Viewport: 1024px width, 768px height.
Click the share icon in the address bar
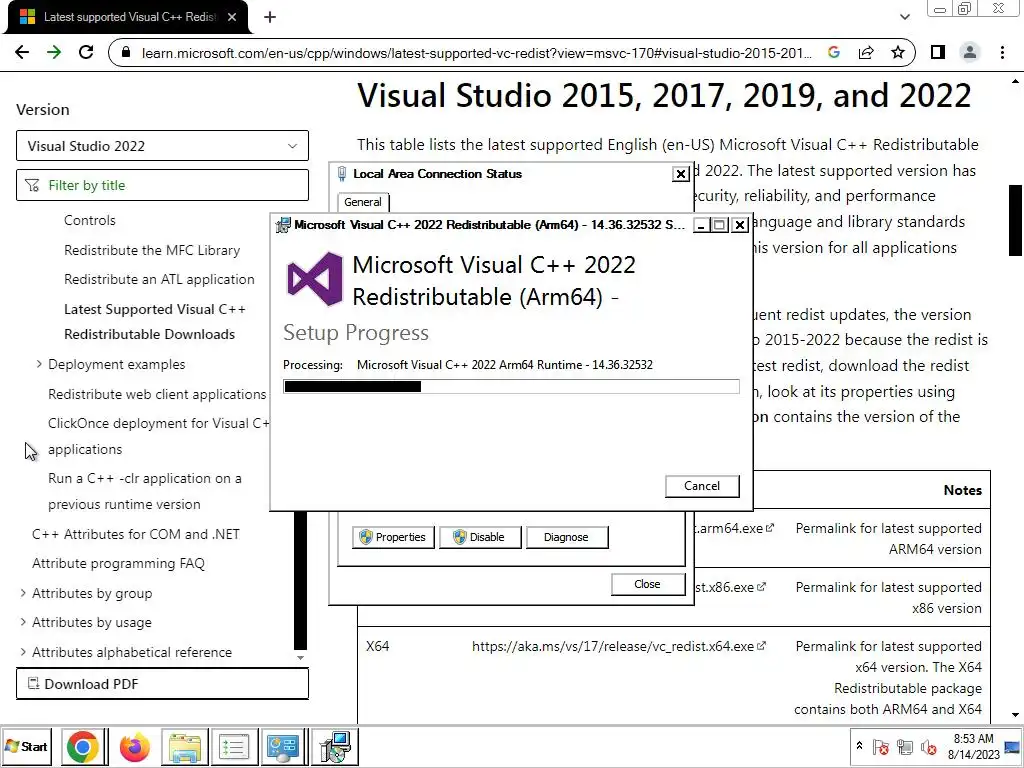tap(866, 52)
